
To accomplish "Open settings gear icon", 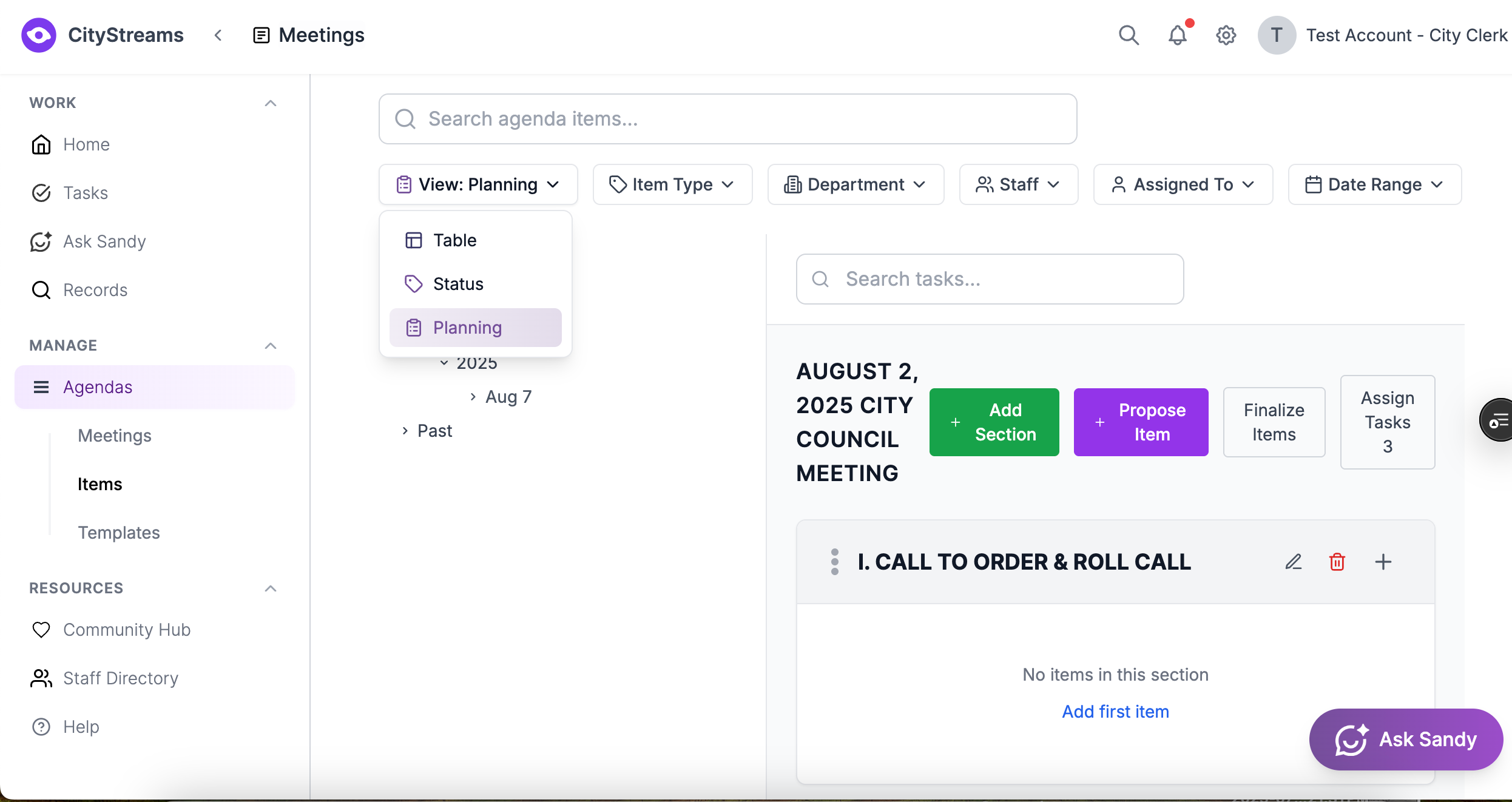I will click(x=1226, y=35).
